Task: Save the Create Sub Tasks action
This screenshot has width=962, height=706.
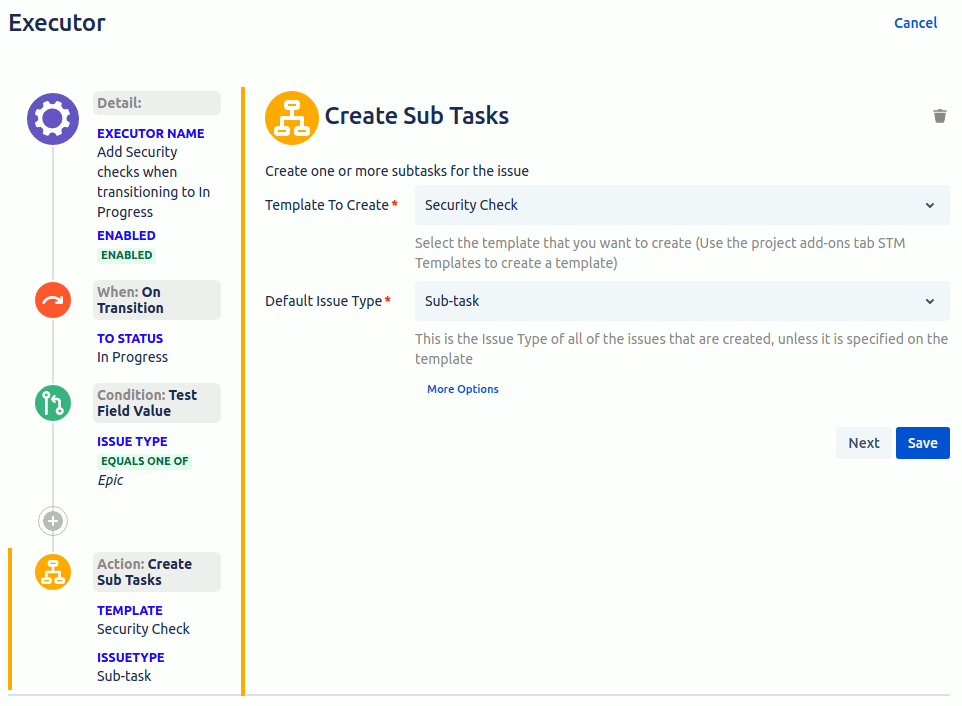Action: coord(922,442)
